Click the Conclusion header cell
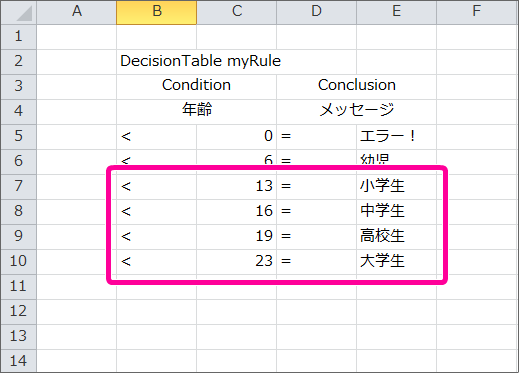519x373 pixels. click(356, 87)
